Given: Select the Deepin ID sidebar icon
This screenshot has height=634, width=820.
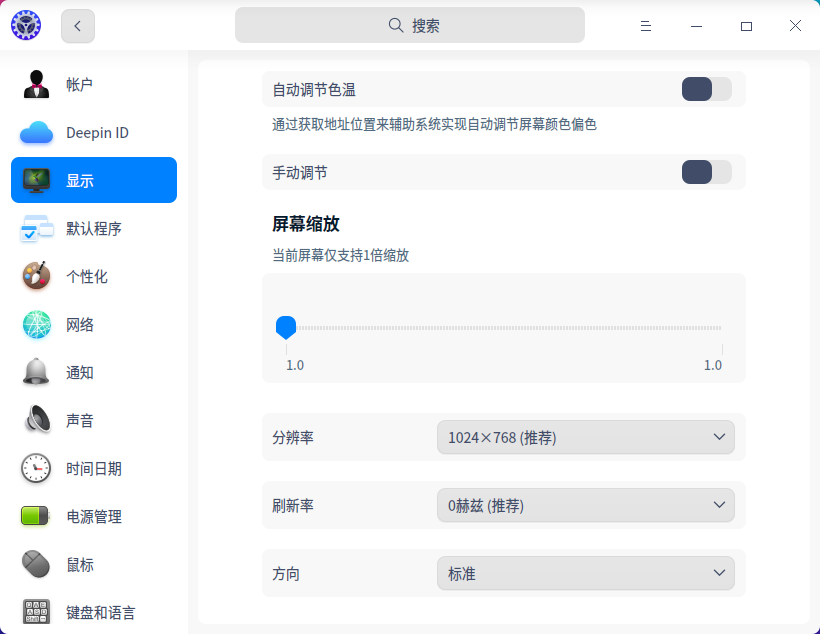Looking at the screenshot, I should [x=35, y=132].
